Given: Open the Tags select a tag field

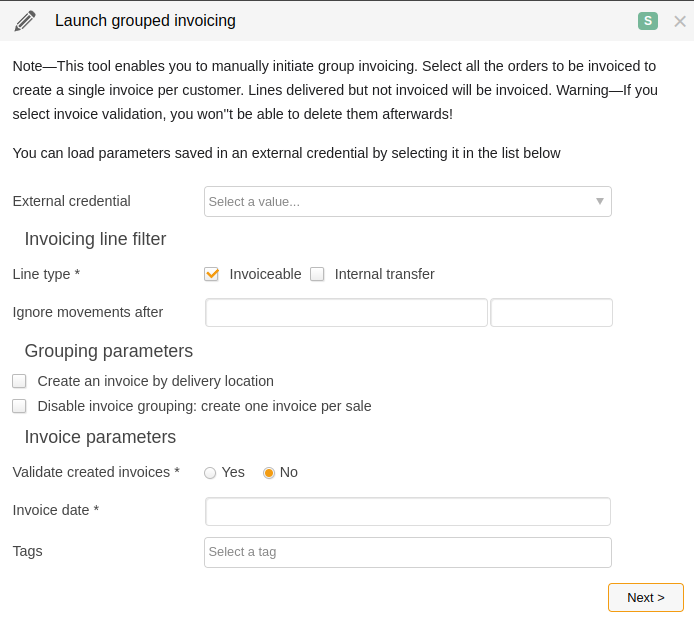Looking at the screenshot, I should 408,552.
